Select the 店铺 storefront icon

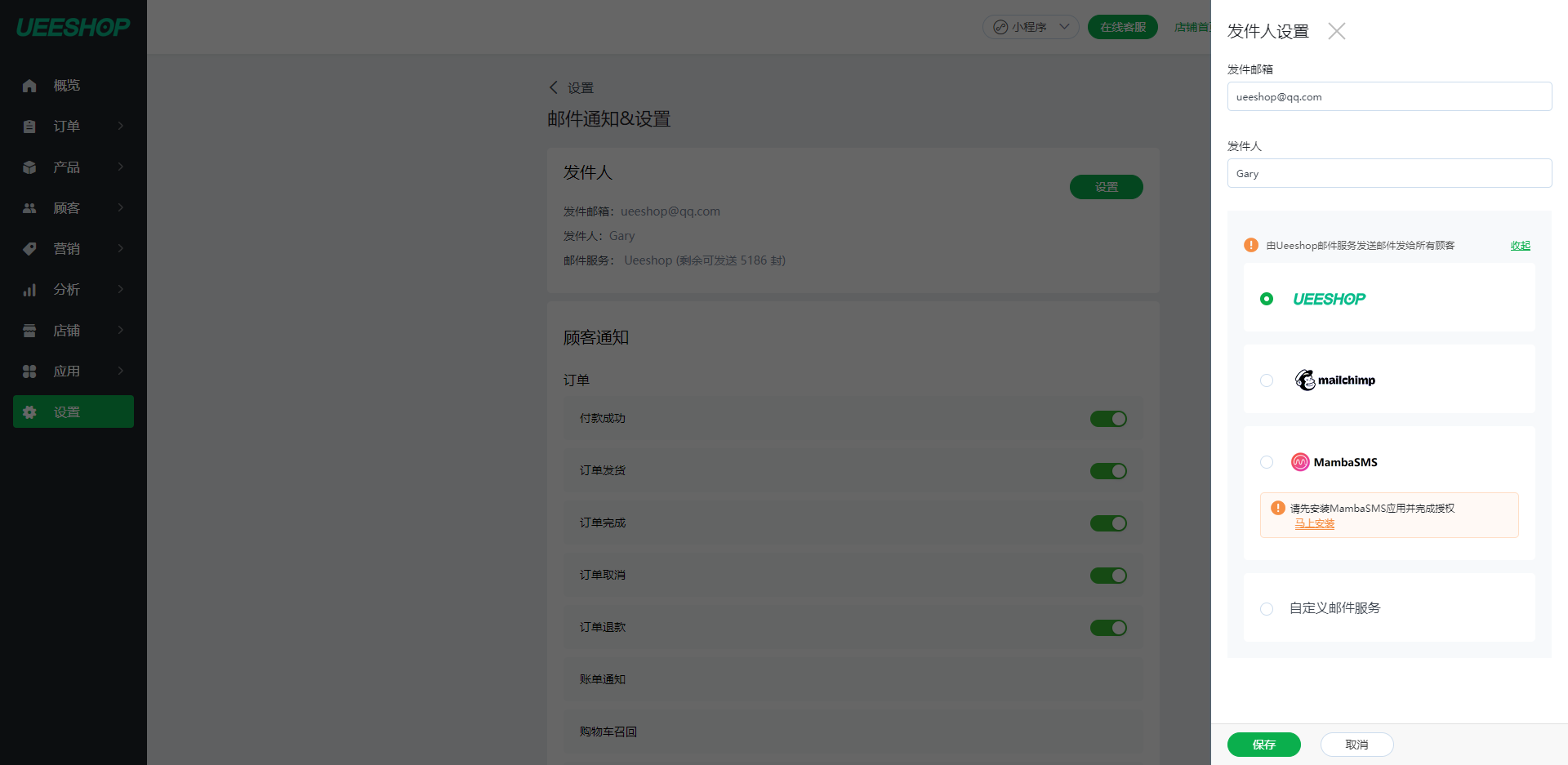tap(29, 331)
